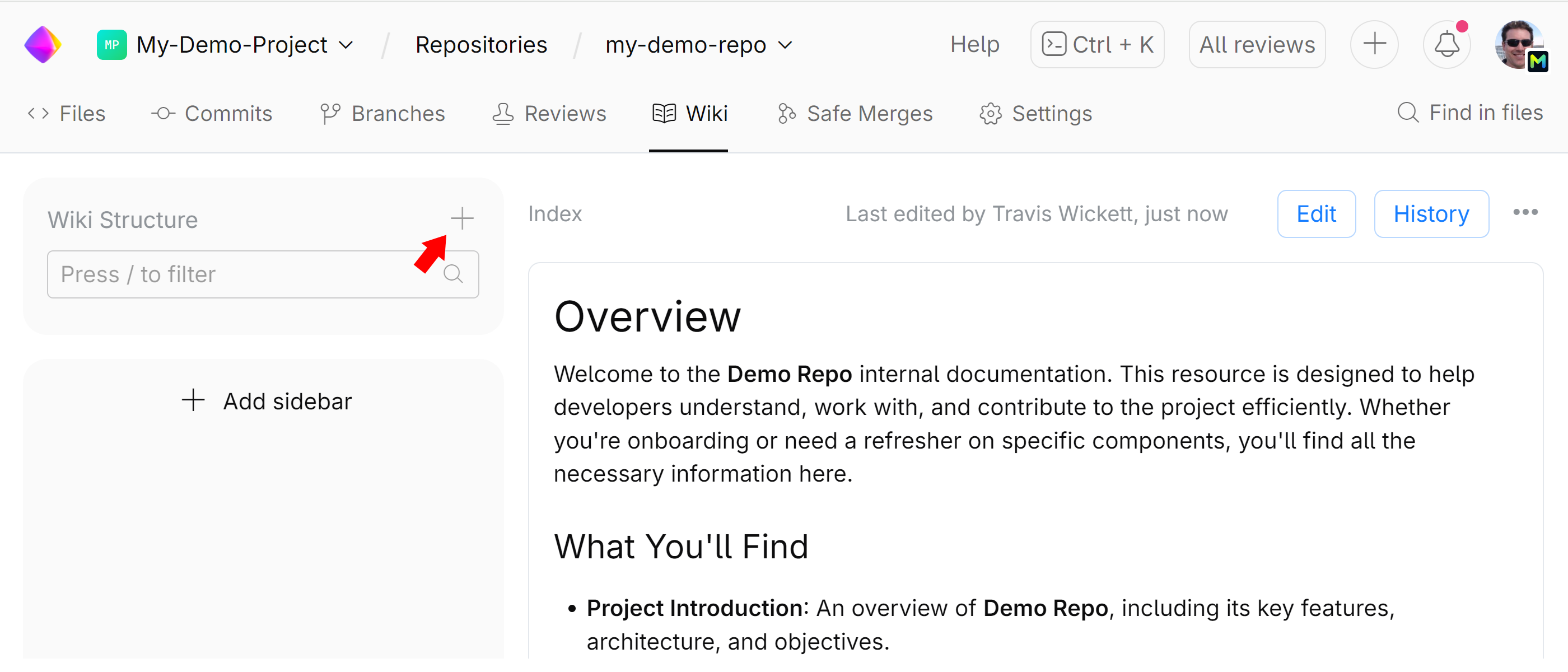Click the Find in files search icon

1408,113
